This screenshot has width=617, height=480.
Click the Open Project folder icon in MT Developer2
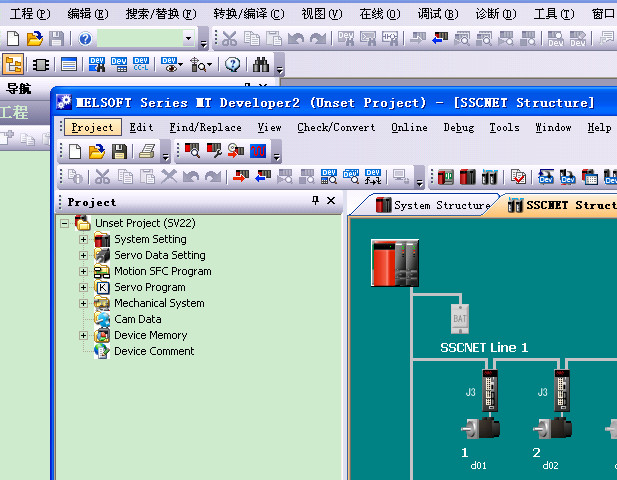(x=97, y=152)
